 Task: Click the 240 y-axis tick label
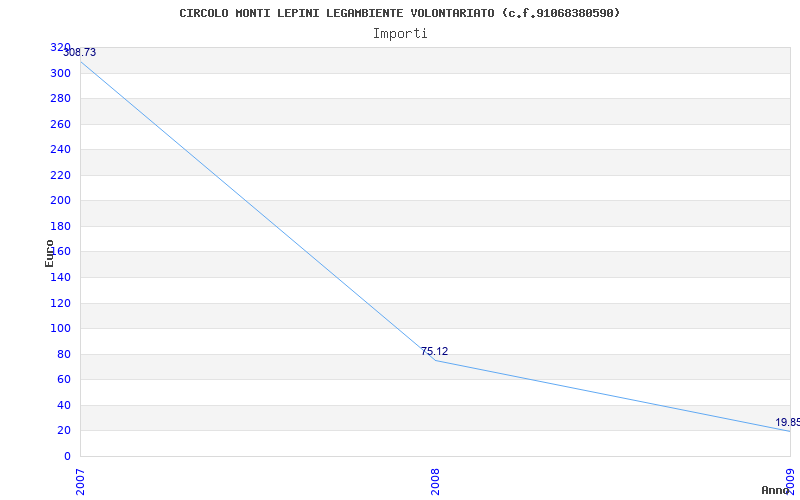(60, 150)
